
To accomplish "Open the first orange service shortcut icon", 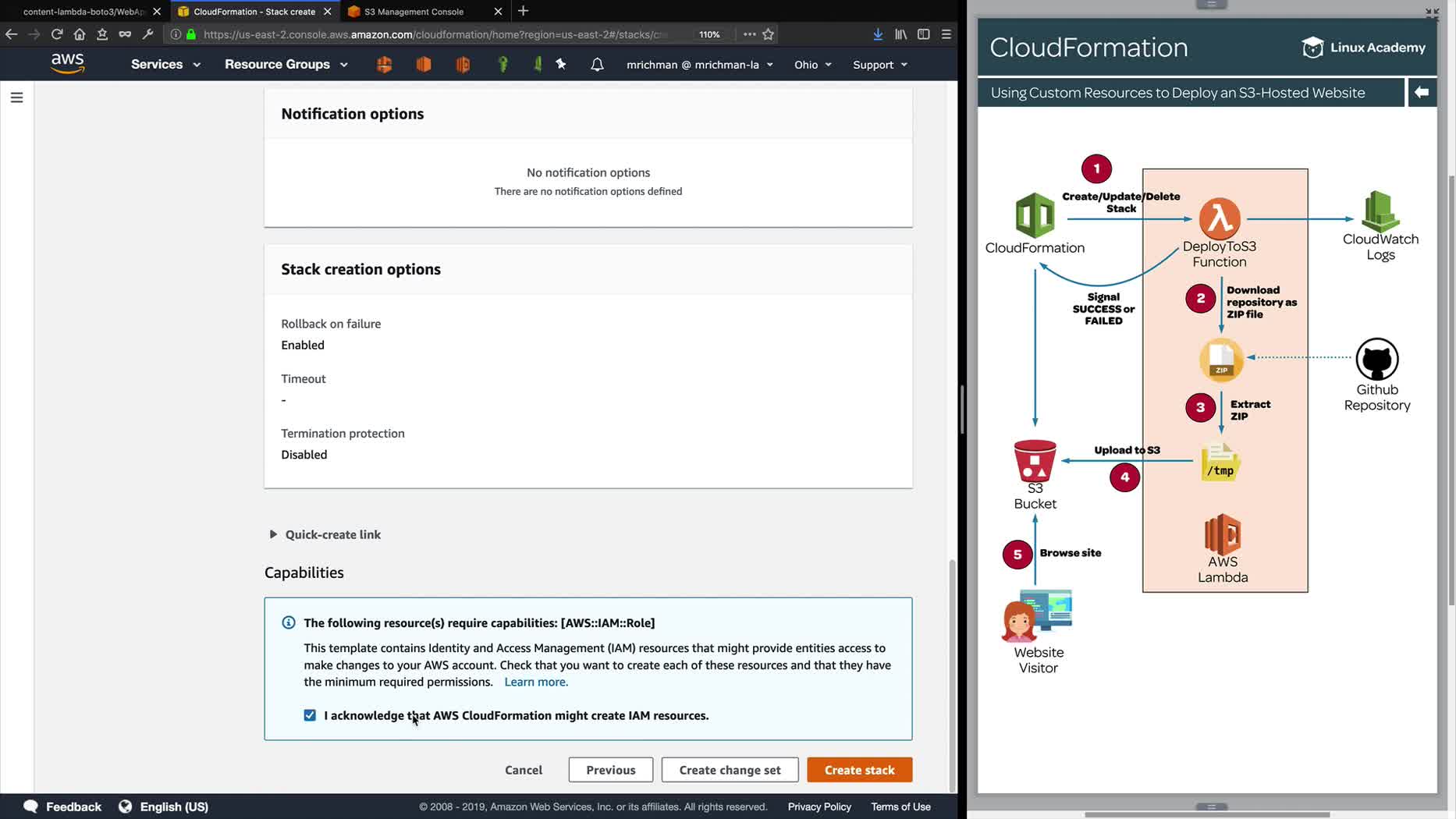I will click(384, 65).
